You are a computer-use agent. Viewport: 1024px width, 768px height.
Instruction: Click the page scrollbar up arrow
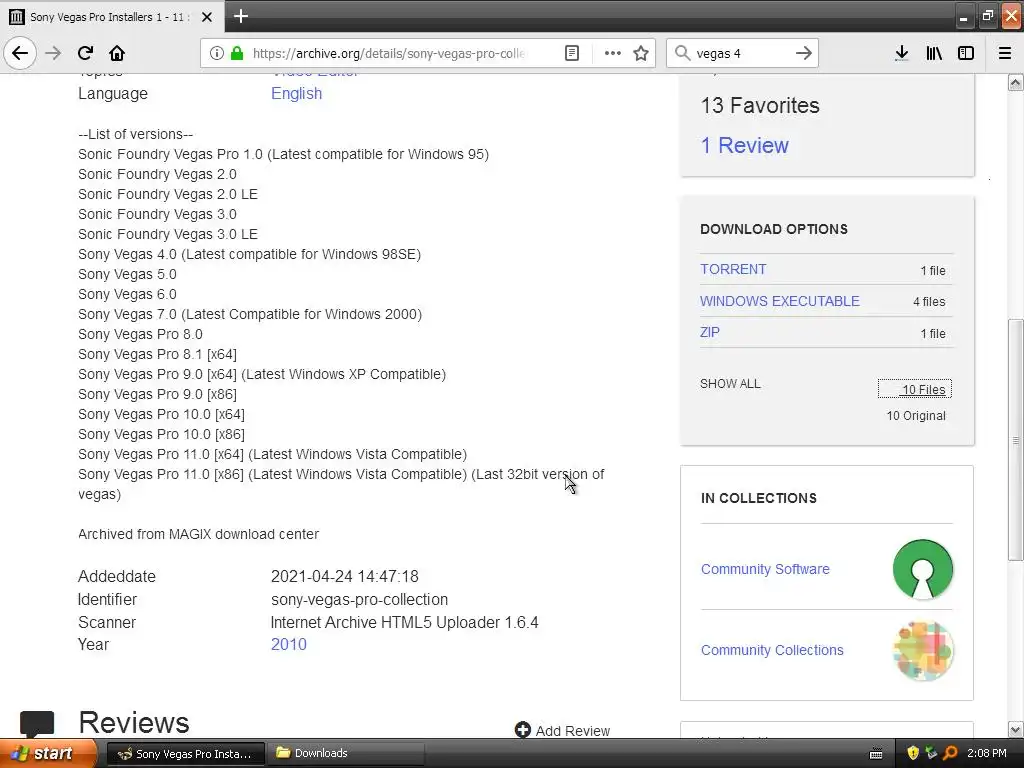[1015, 82]
